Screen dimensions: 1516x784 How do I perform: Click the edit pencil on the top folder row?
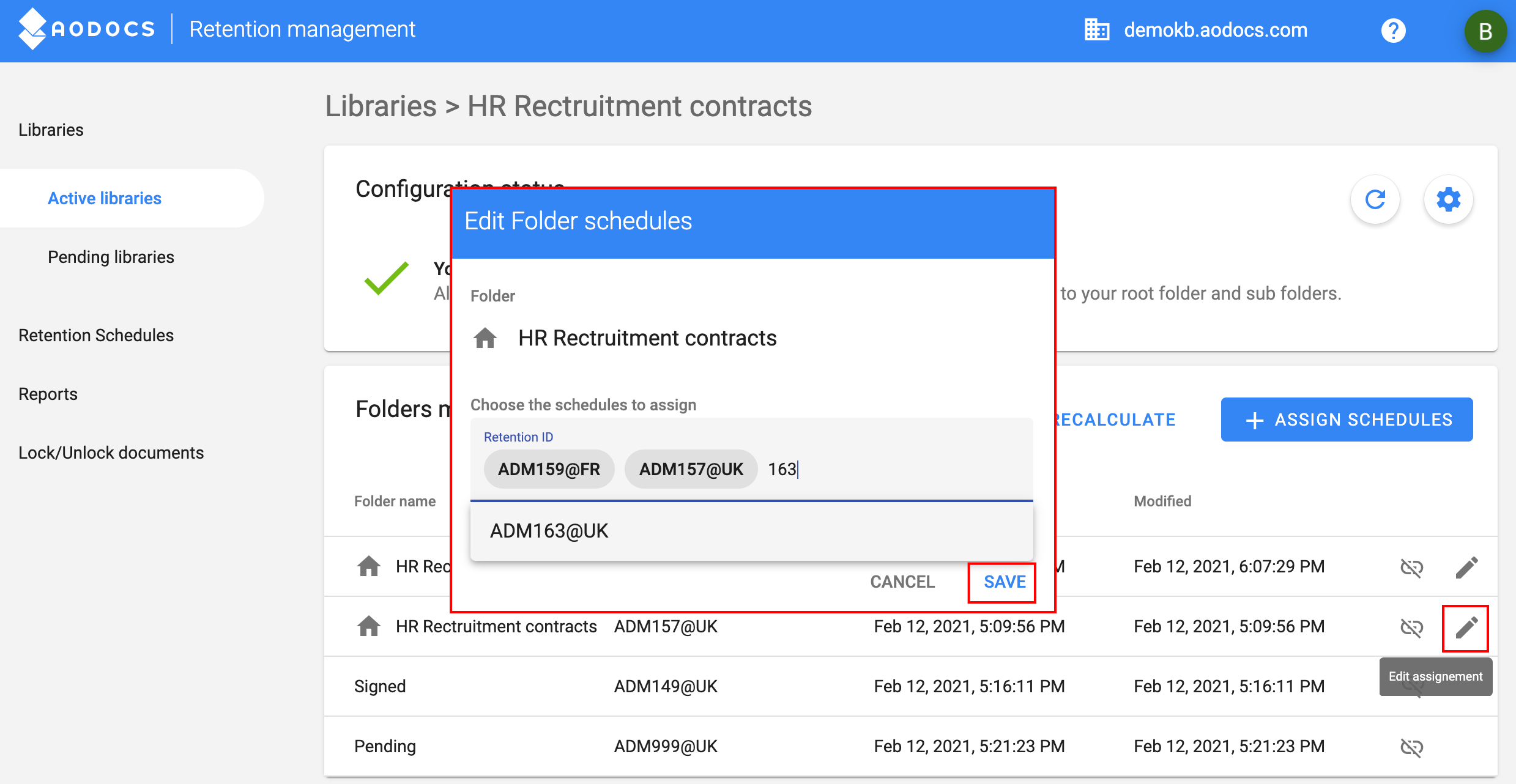coord(1466,566)
